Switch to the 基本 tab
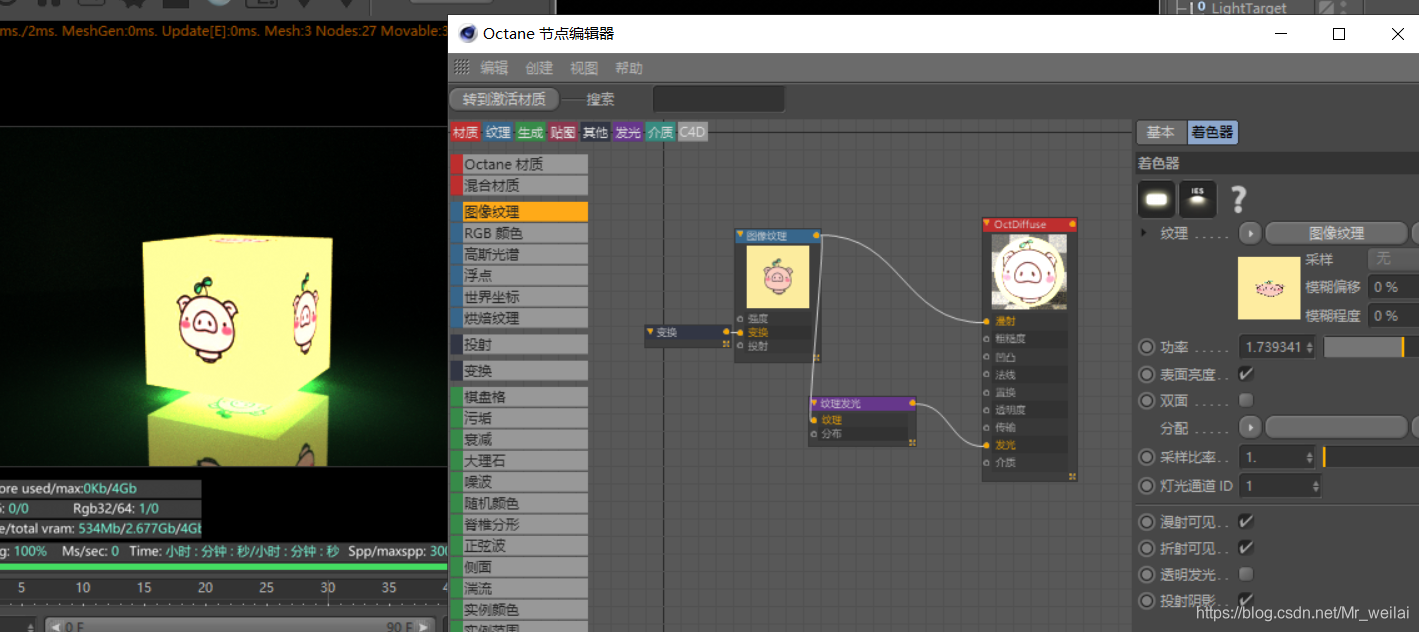The width and height of the screenshot is (1419, 632). click(1161, 132)
